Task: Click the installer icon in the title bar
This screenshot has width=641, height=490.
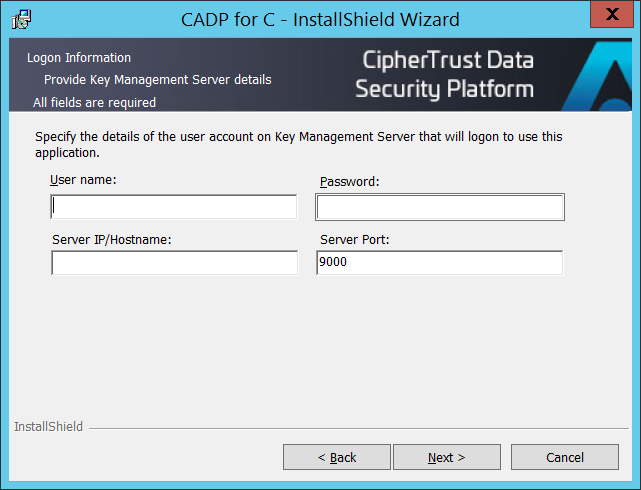Action: coord(20,19)
